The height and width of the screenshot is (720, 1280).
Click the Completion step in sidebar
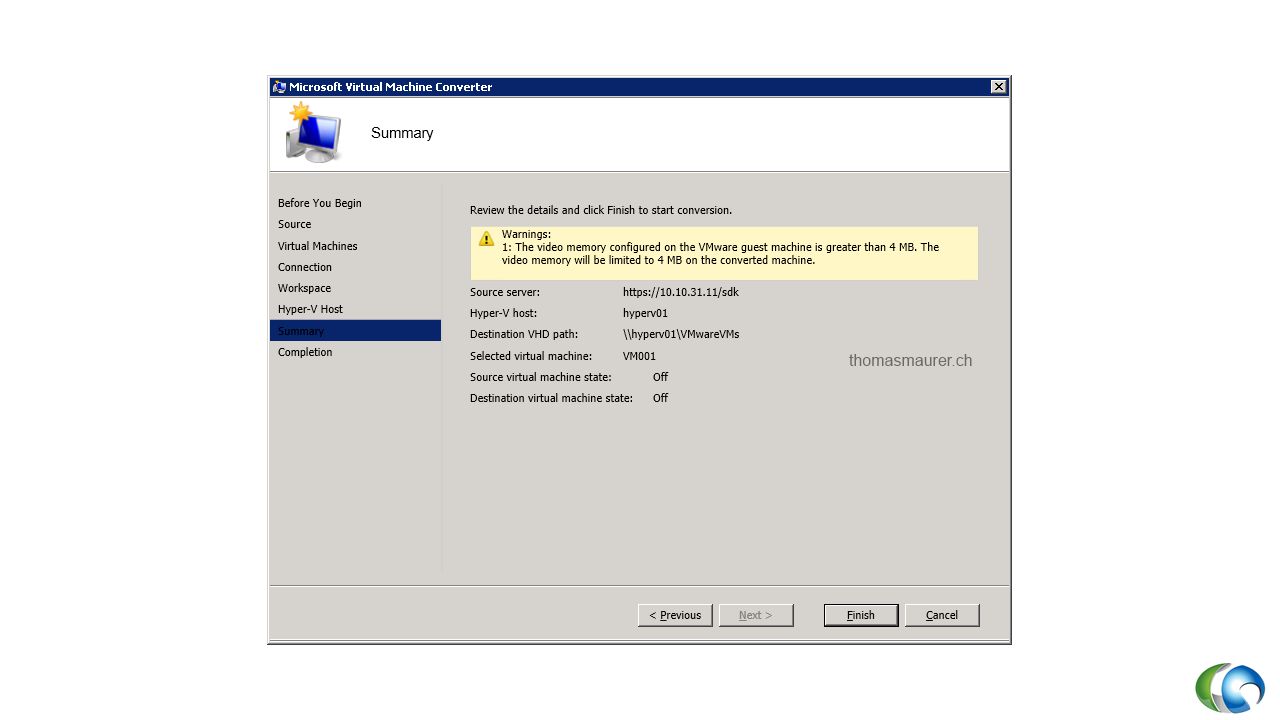305,352
